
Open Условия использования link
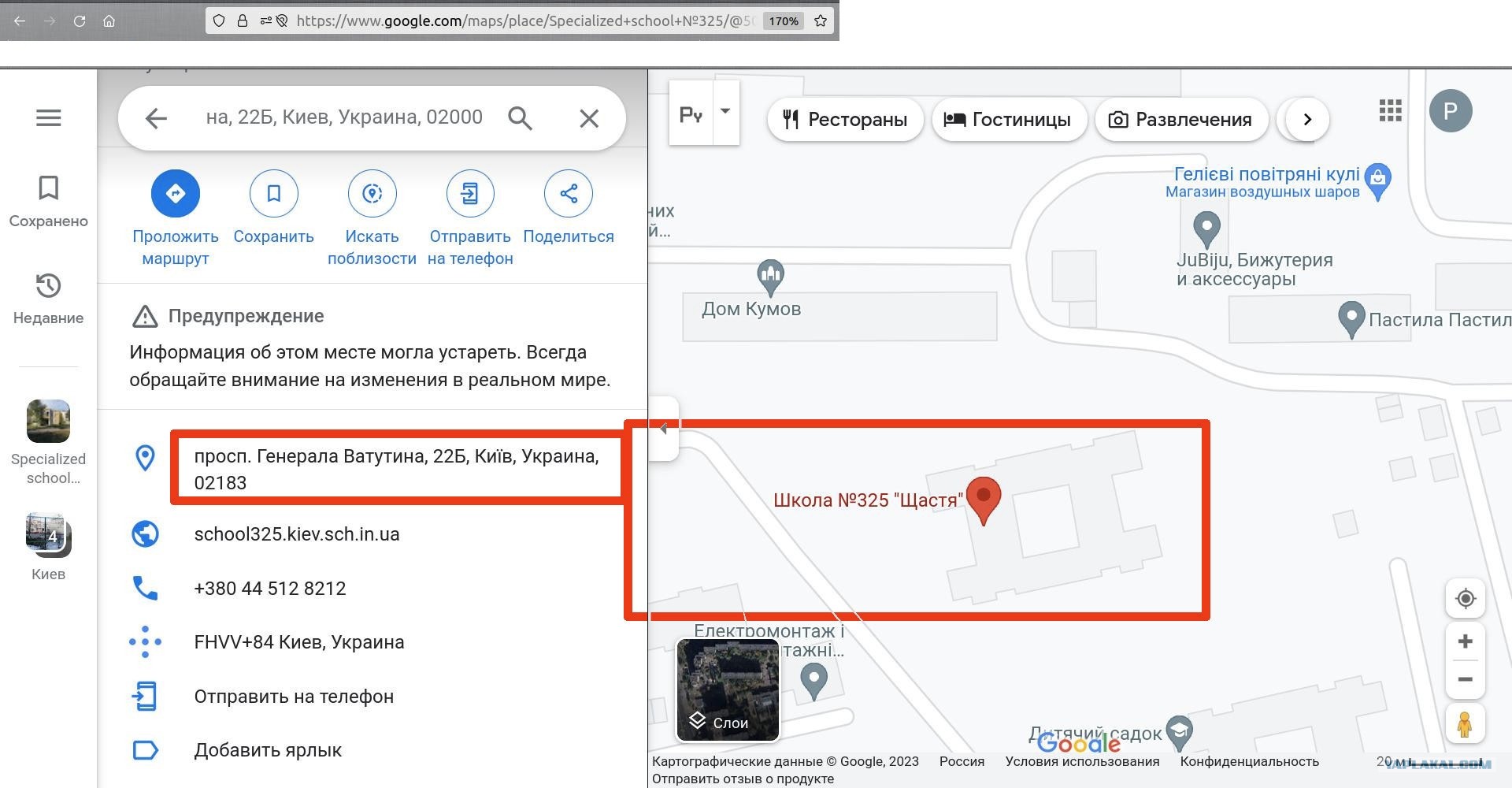(1082, 761)
